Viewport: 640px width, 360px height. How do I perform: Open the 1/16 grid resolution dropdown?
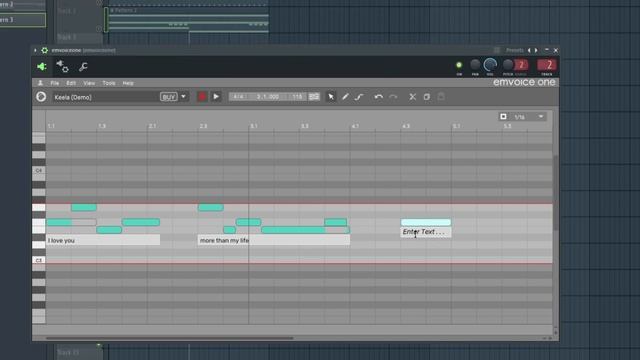click(529, 117)
